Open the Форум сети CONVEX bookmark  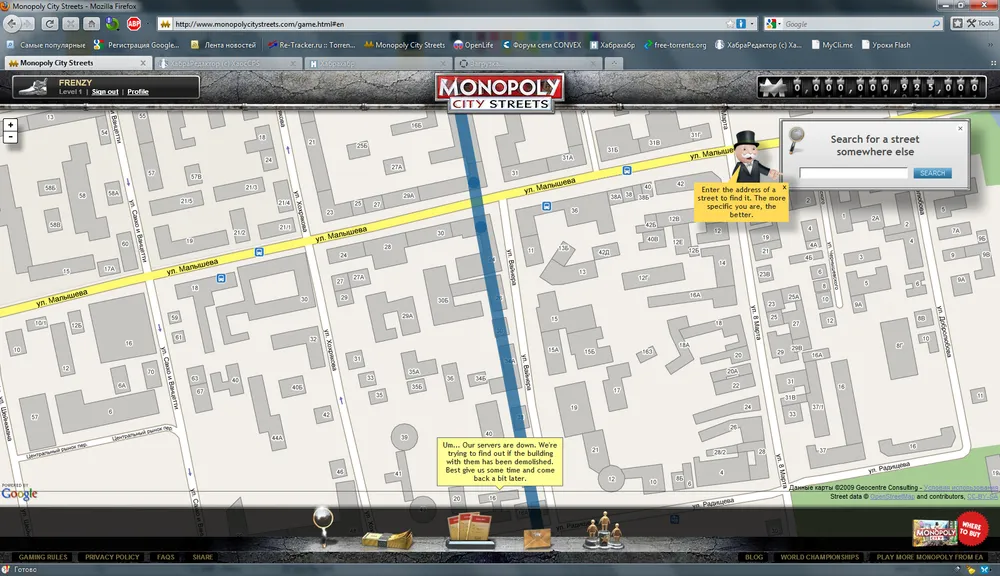tap(541, 45)
